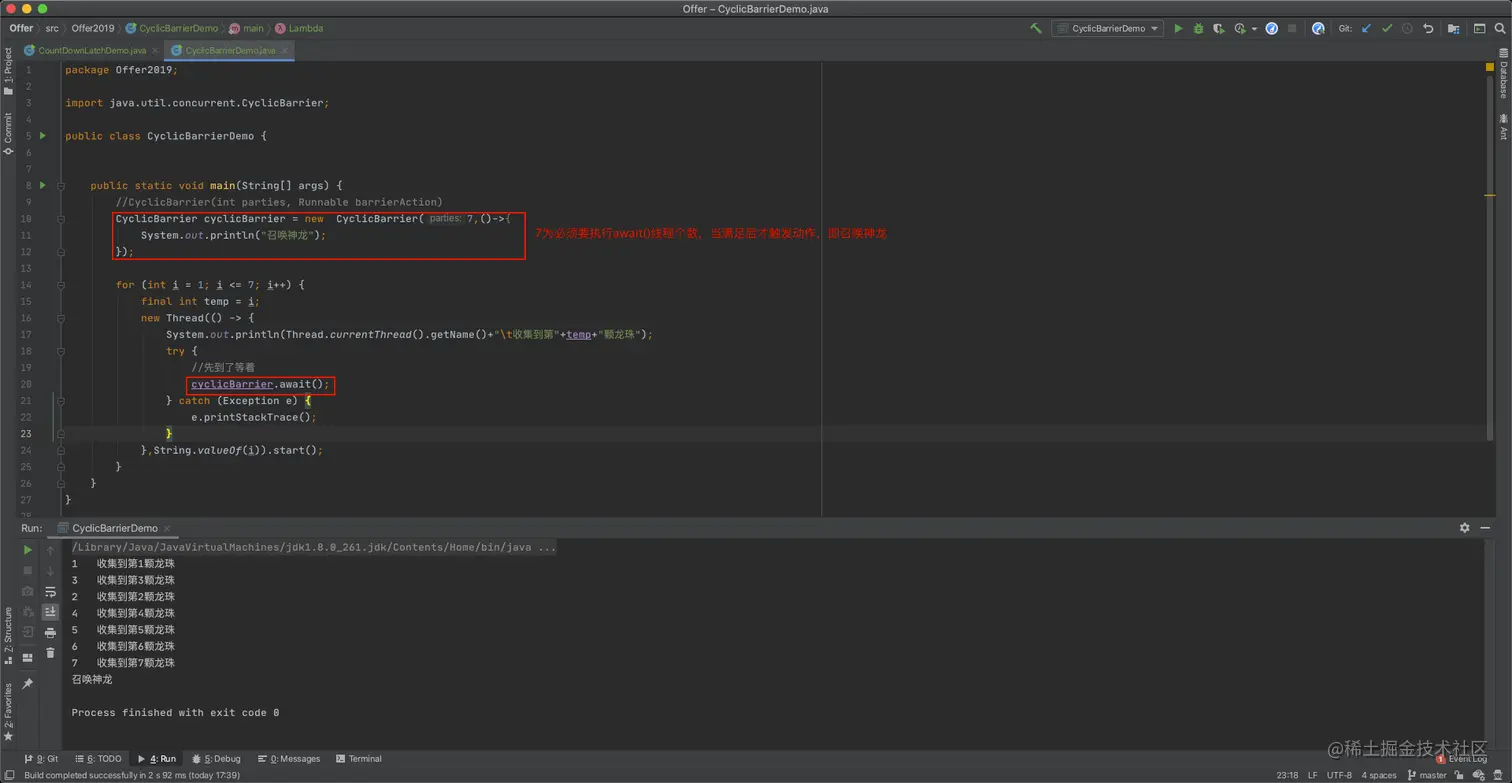Click the Build Project hammer icon

(1036, 29)
